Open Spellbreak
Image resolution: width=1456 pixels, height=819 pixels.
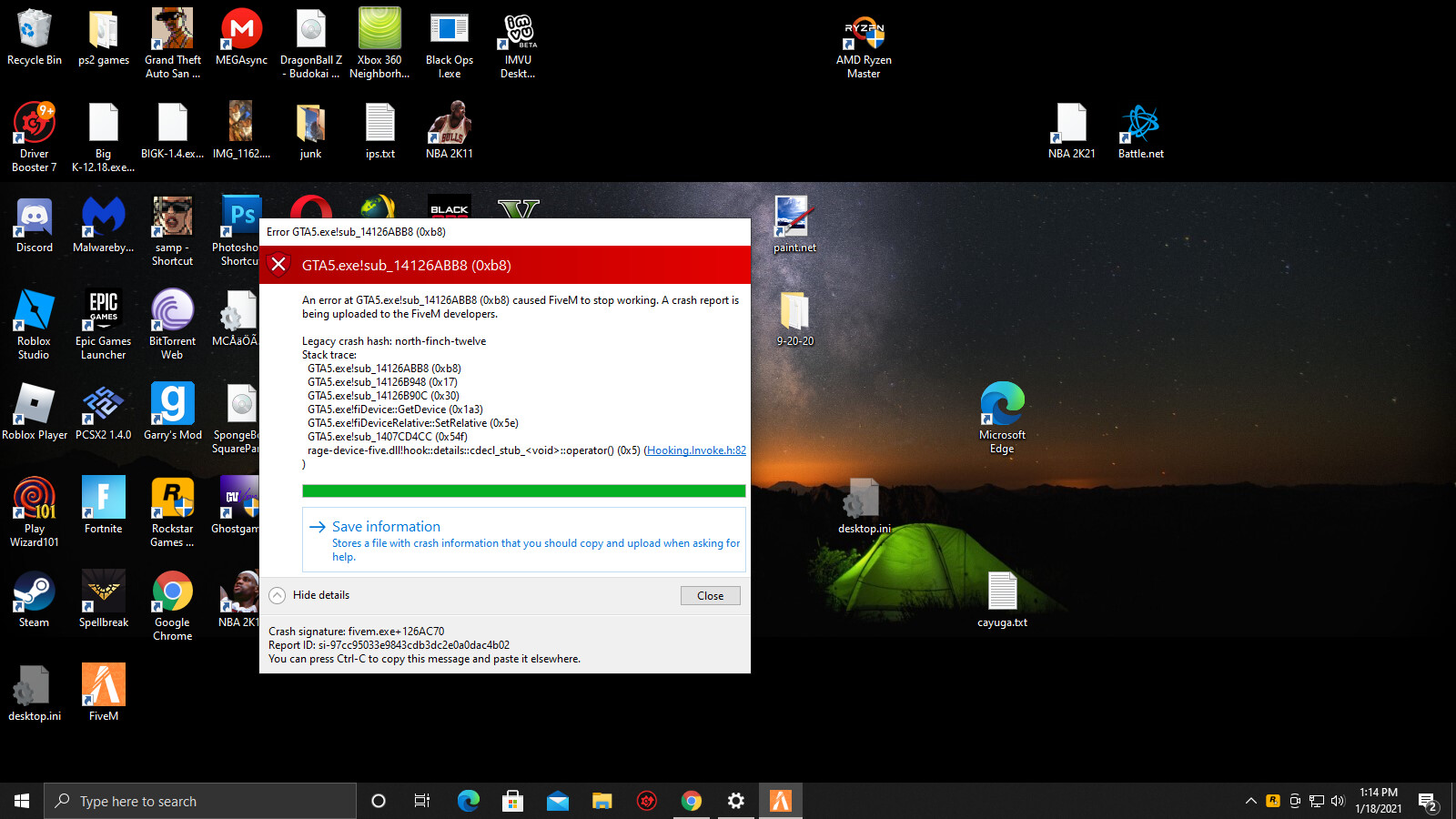pyautogui.click(x=103, y=596)
